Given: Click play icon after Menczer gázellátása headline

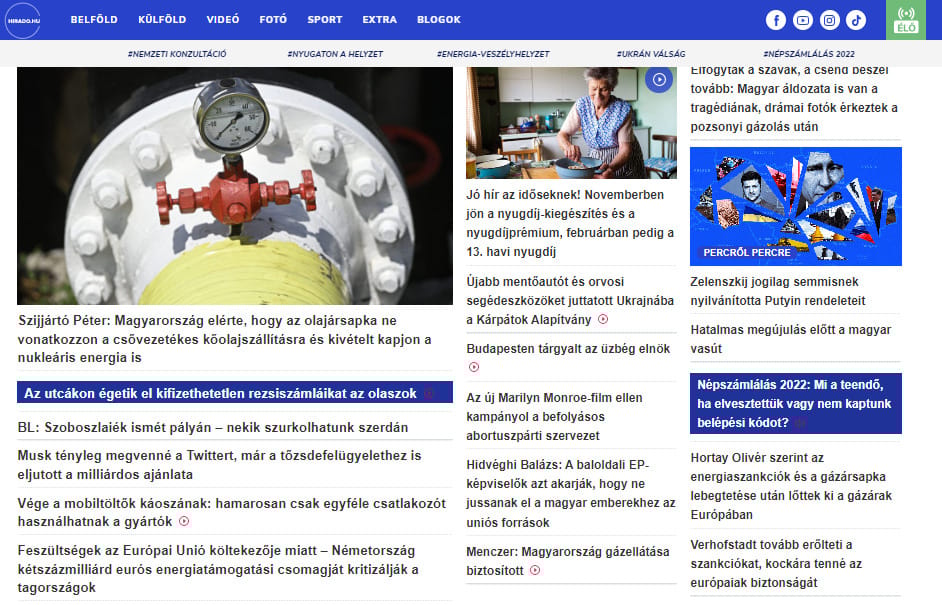Looking at the screenshot, I should [x=535, y=570].
